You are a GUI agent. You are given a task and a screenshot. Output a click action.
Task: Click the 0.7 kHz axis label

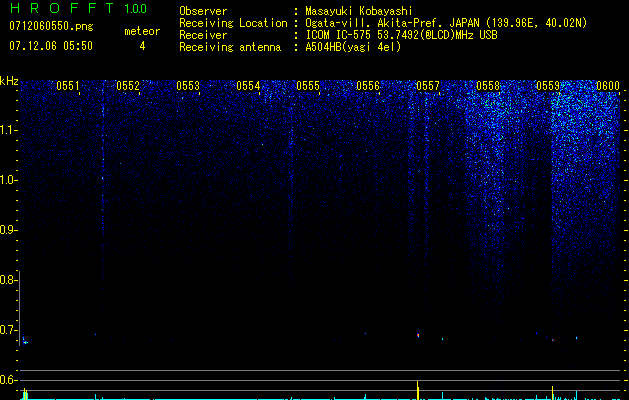9,330
